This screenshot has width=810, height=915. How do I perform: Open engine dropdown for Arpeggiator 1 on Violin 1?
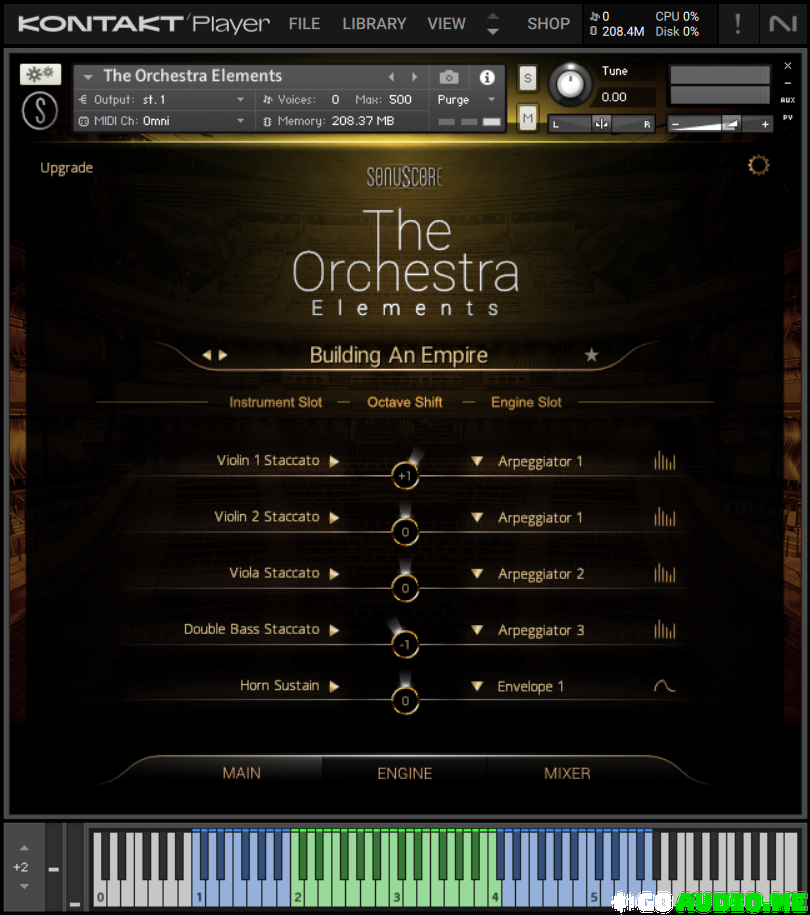tap(477, 461)
